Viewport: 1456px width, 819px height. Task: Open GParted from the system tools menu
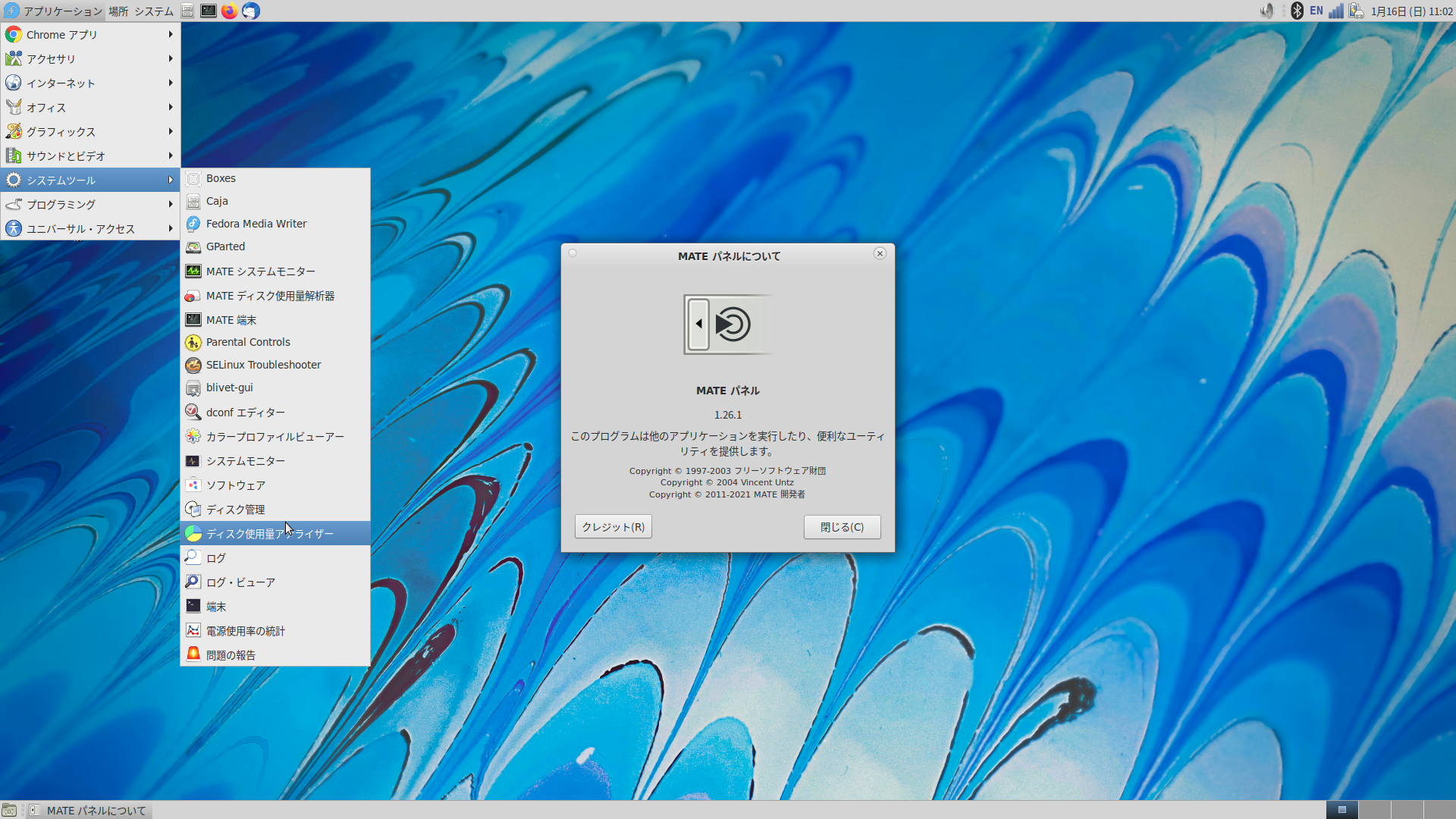(225, 246)
